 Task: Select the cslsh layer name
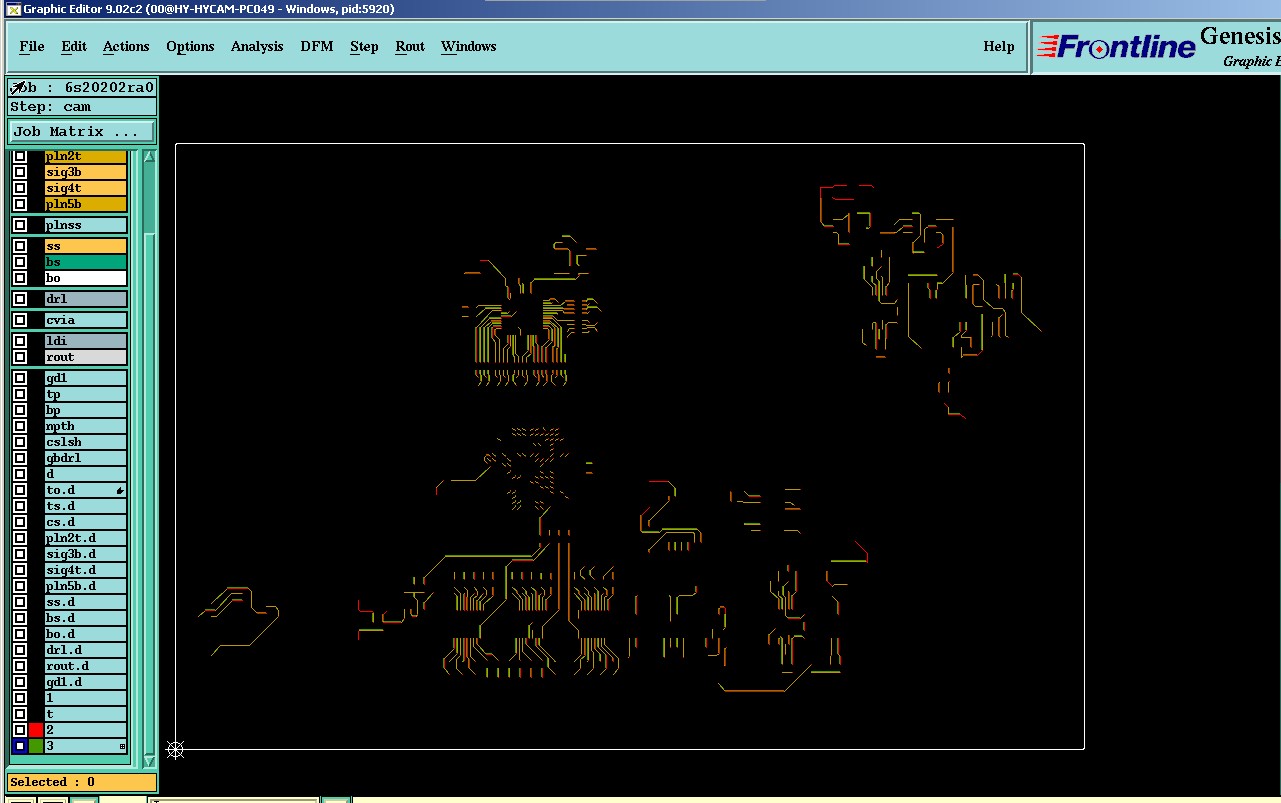click(x=86, y=442)
